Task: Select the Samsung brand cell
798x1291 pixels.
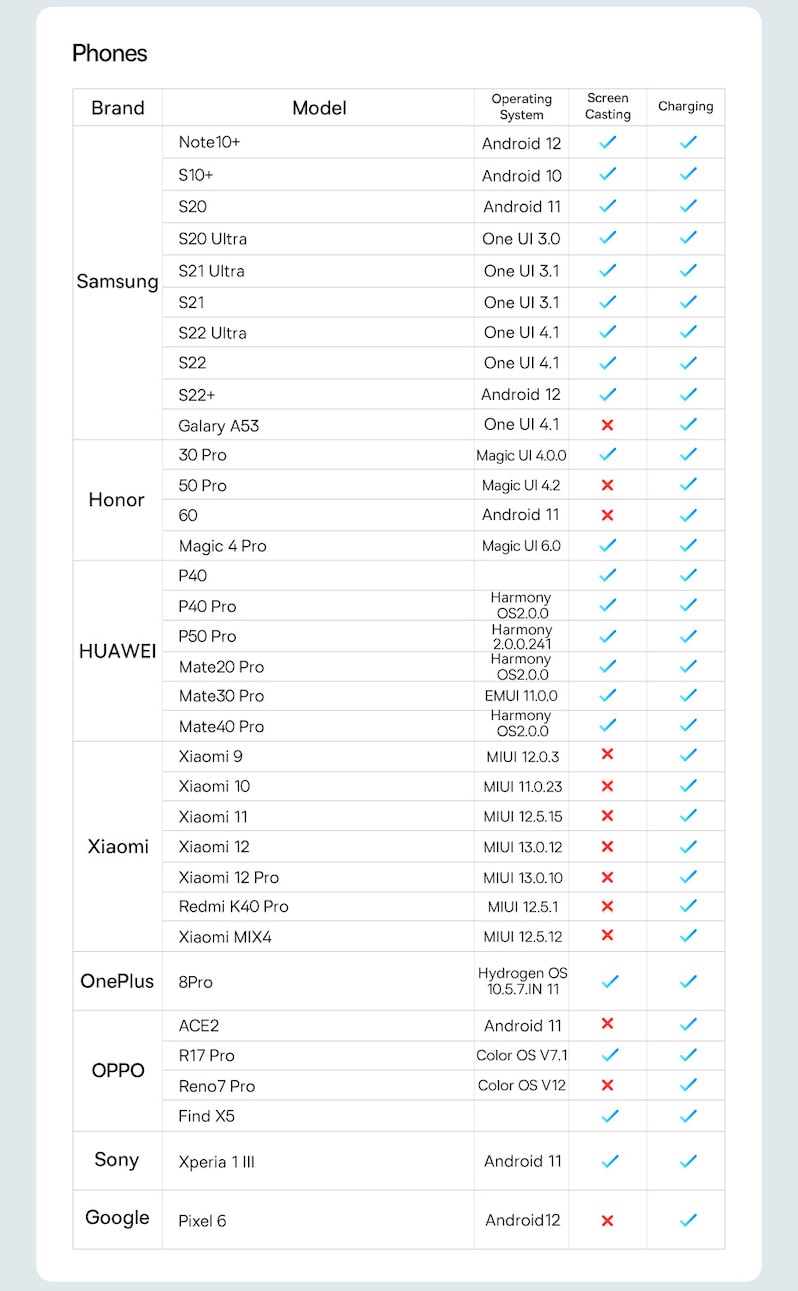Action: point(118,282)
